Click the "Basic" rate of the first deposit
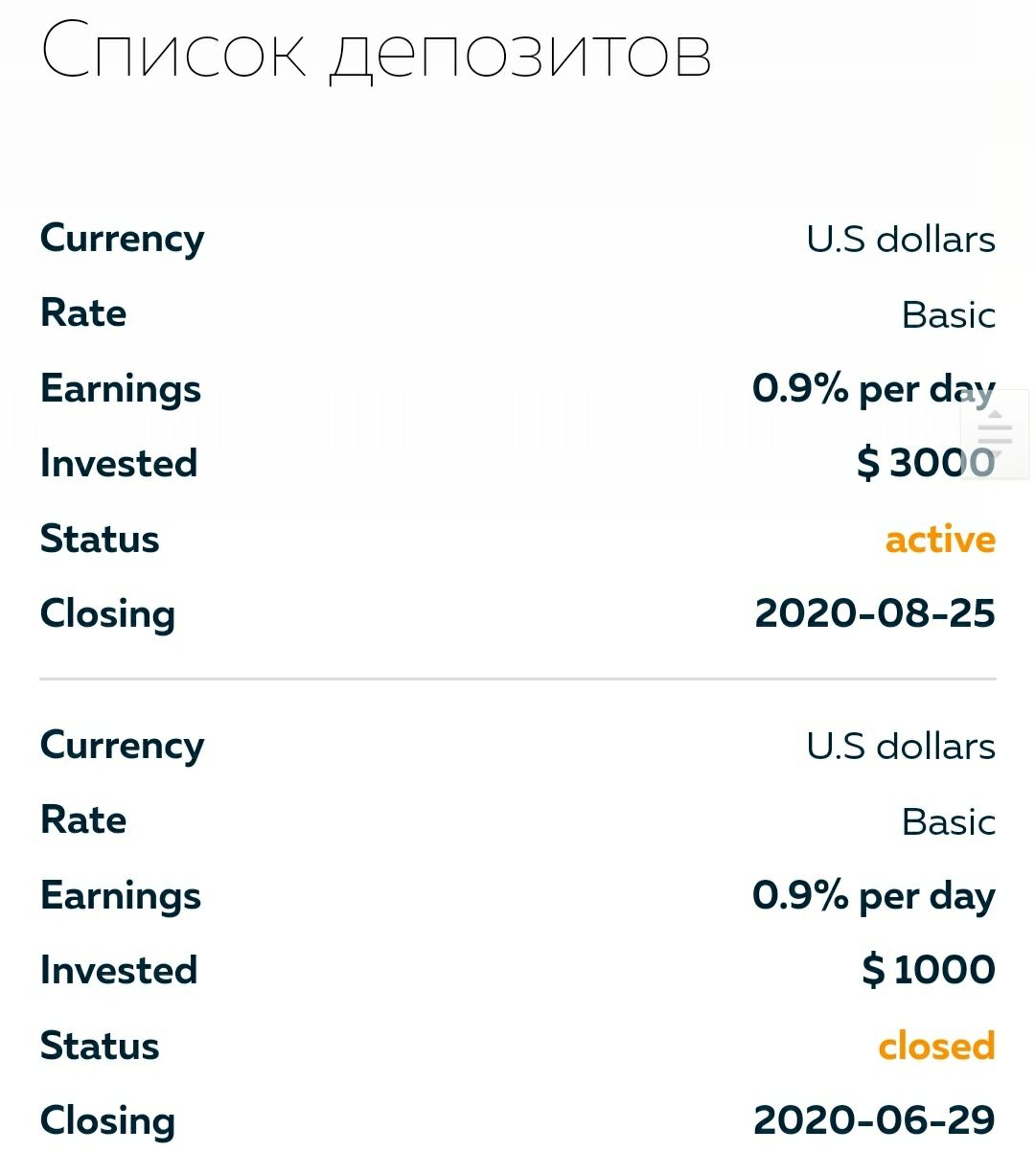This screenshot has height=1176, width=1035. coord(948,314)
